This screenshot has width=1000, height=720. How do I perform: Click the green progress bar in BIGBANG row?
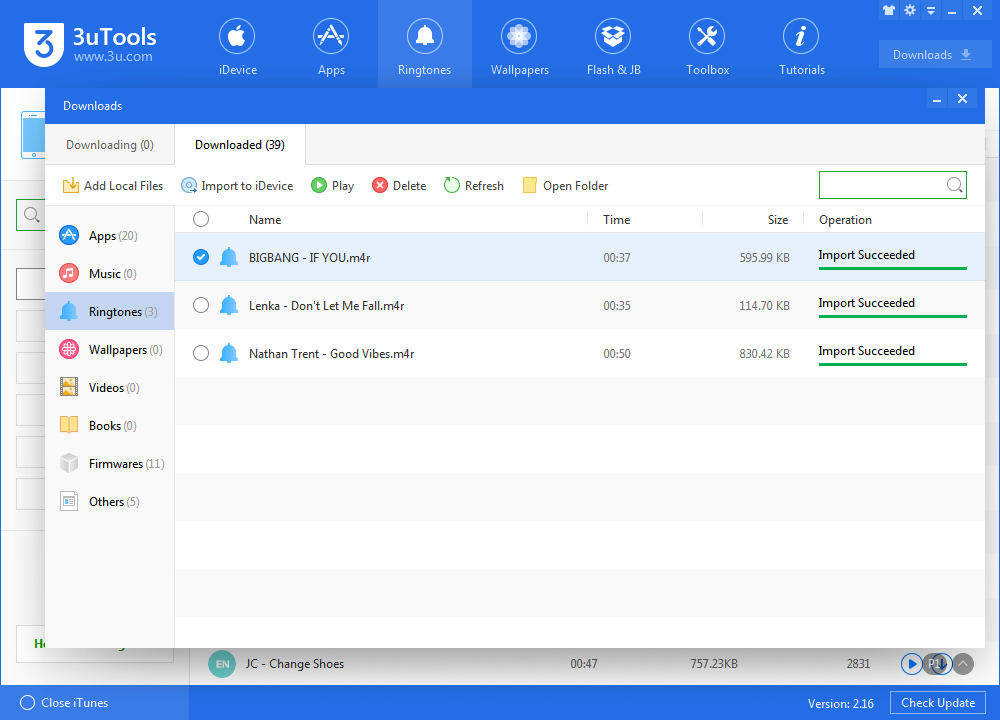tap(893, 268)
